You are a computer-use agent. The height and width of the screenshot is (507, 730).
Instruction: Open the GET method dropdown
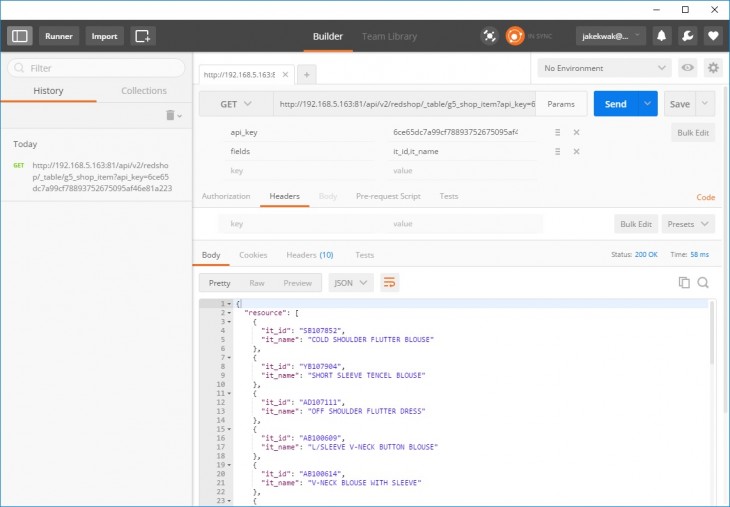click(235, 104)
